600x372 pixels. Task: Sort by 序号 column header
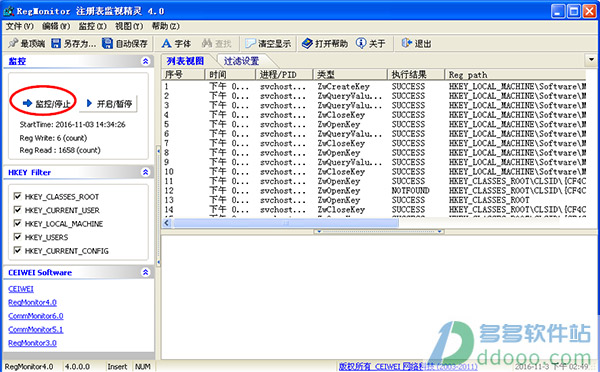tap(184, 74)
